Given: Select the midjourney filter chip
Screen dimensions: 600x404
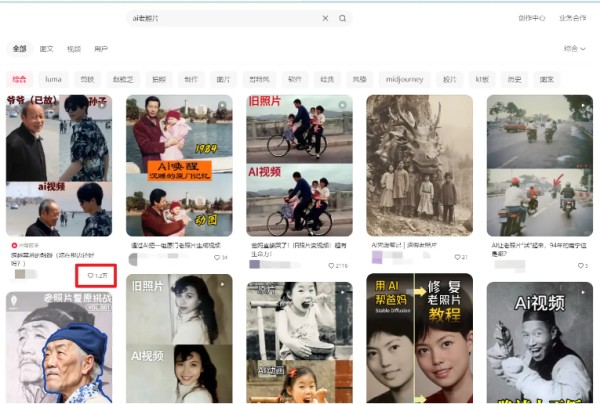Looking at the screenshot, I should [x=404, y=79].
